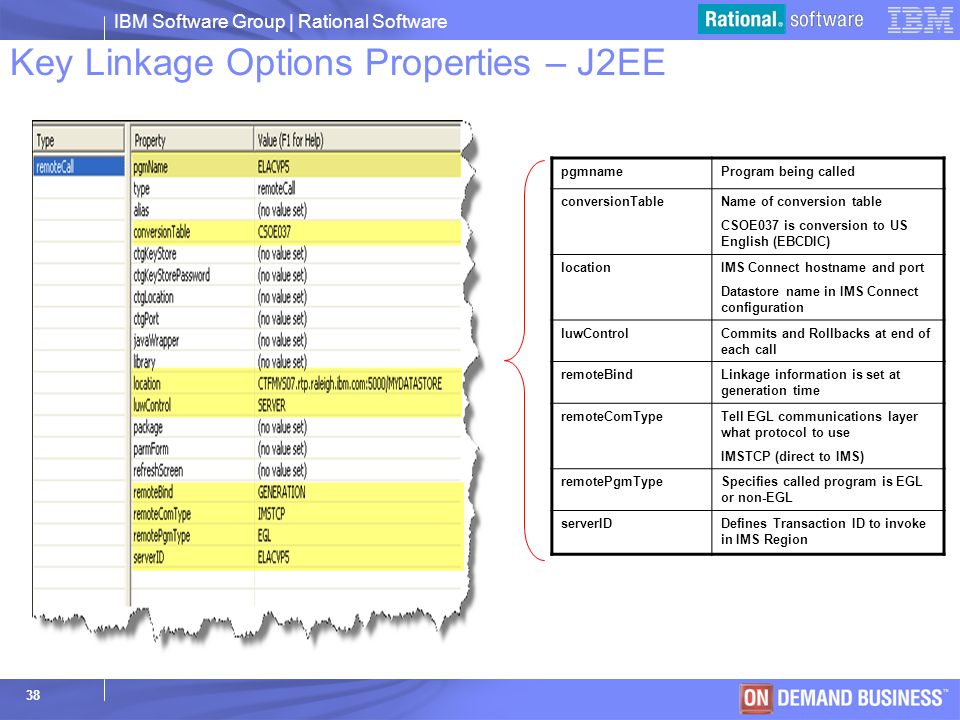Select the serverID property

point(149,557)
